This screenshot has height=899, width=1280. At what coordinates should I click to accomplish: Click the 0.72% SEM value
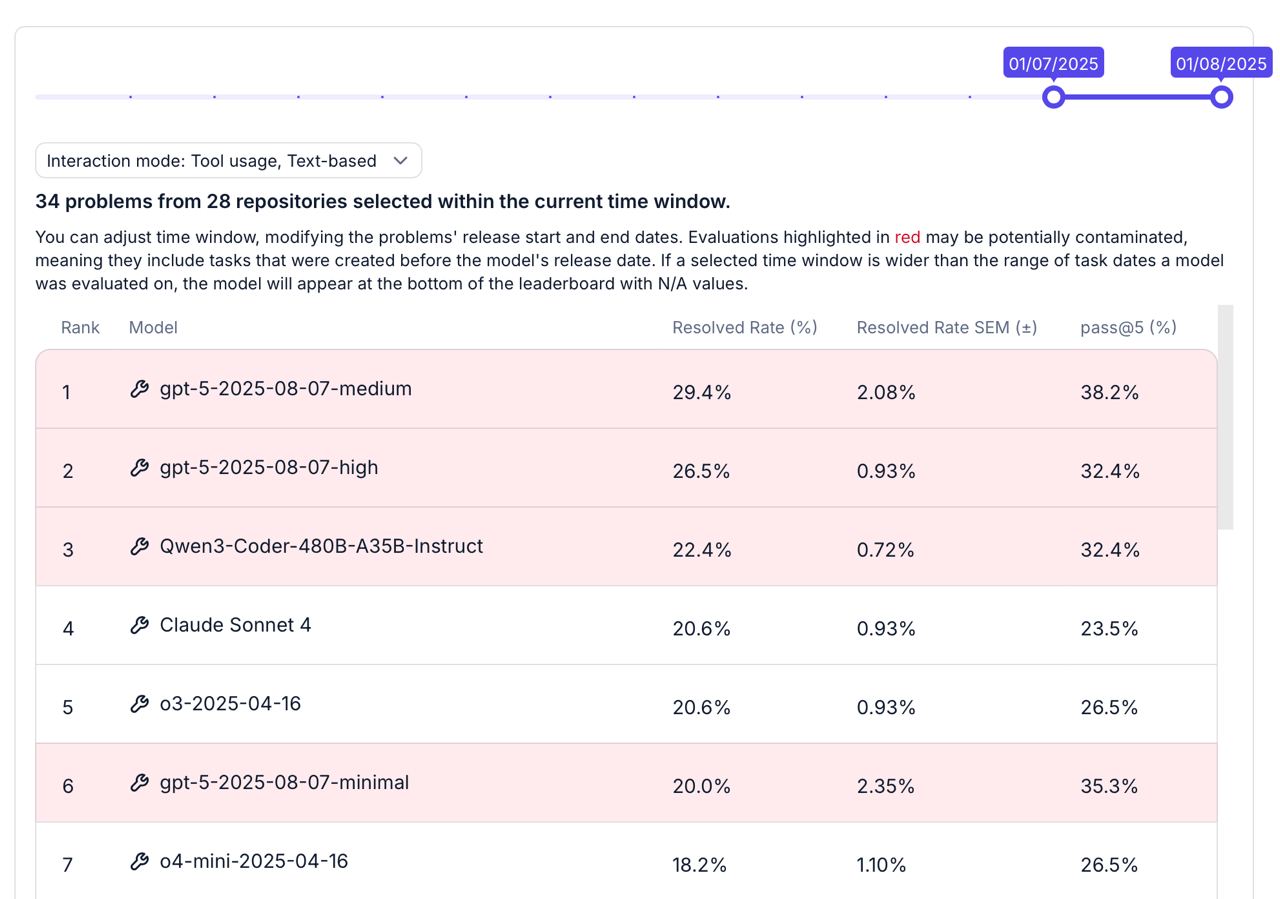(885, 550)
